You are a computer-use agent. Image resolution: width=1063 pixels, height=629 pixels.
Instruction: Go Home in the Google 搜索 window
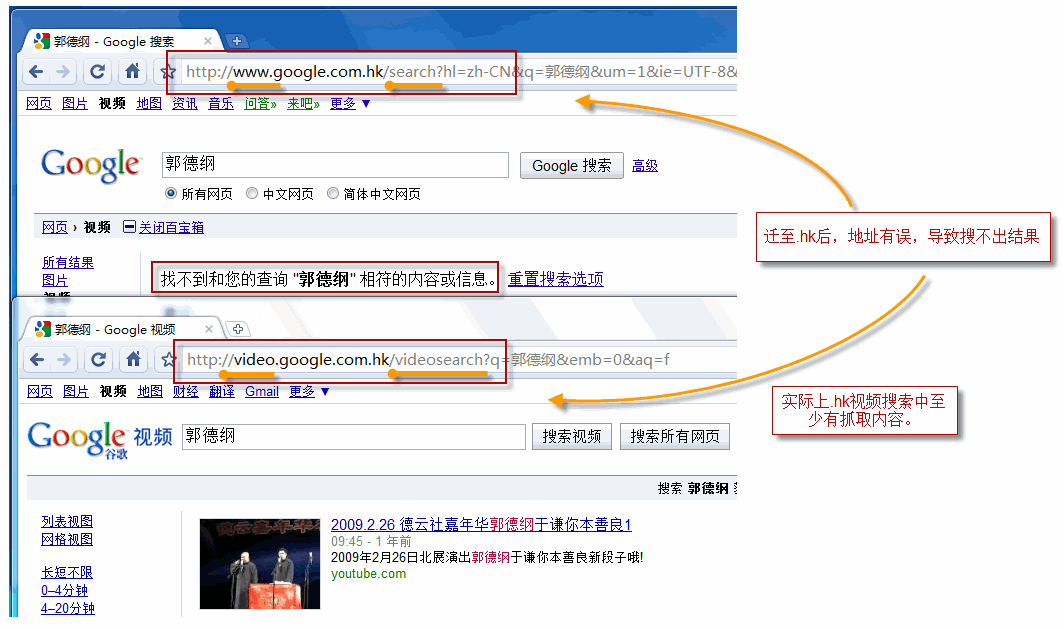tap(132, 70)
